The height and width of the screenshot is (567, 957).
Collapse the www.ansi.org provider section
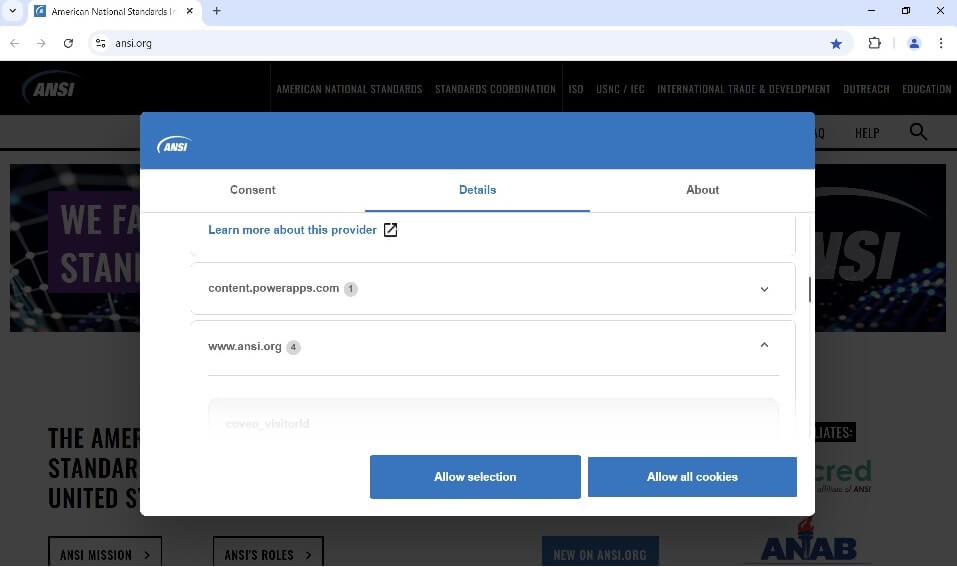764,345
